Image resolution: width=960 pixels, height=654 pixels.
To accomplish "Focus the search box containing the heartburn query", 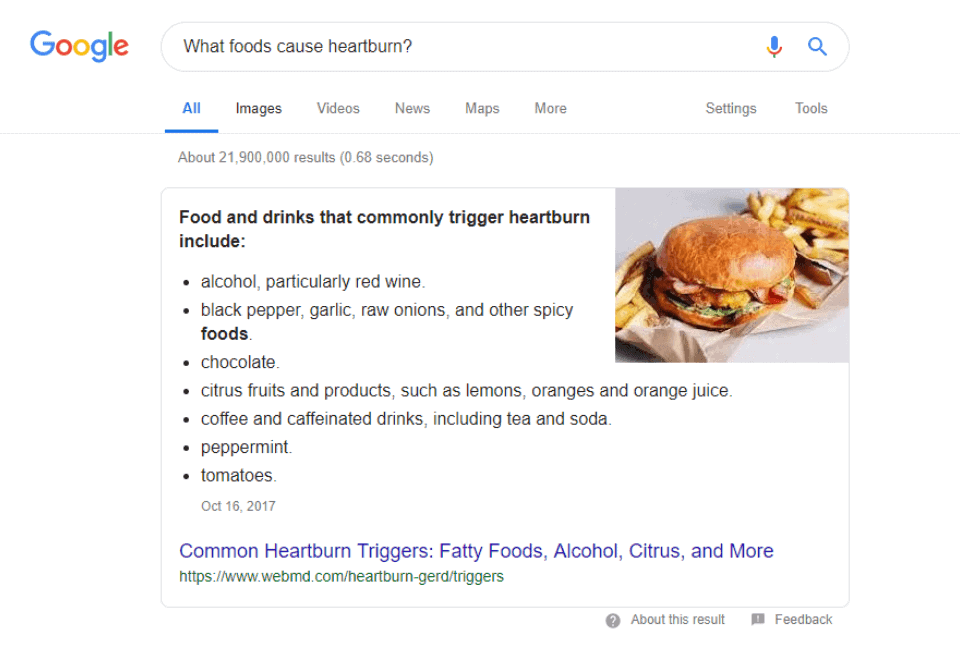I will click(x=460, y=47).
